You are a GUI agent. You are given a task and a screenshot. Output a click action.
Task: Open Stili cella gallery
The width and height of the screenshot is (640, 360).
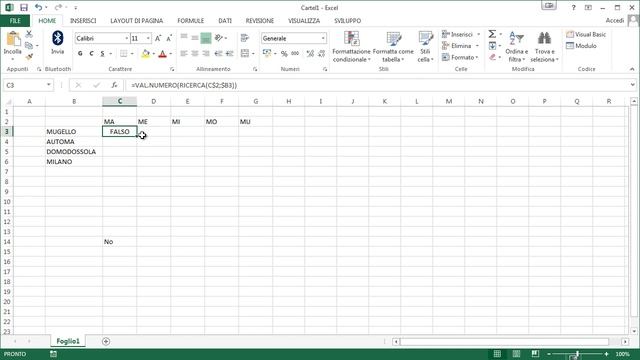pyautogui.click(x=425, y=47)
